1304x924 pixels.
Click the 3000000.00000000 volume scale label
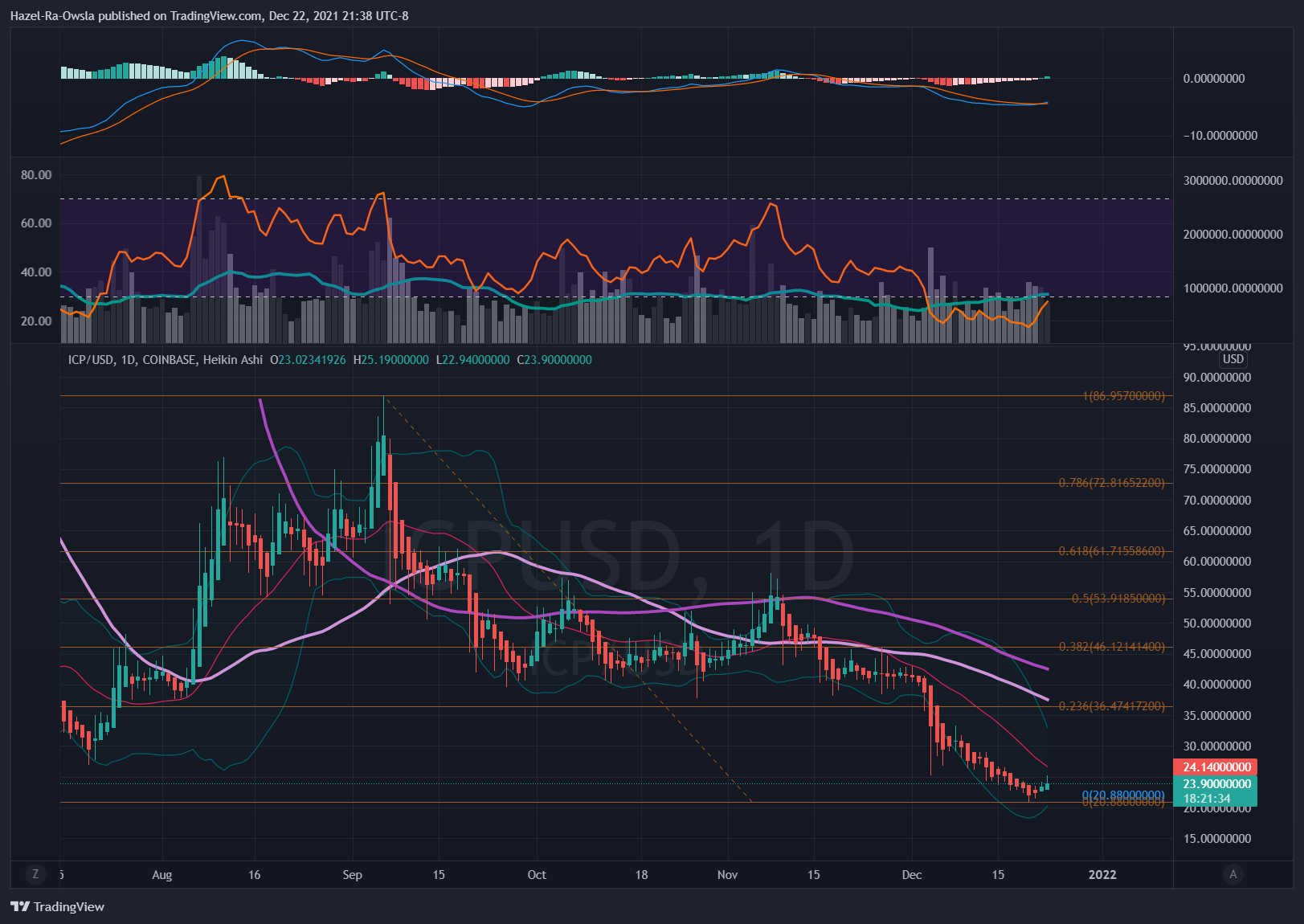(x=1233, y=181)
